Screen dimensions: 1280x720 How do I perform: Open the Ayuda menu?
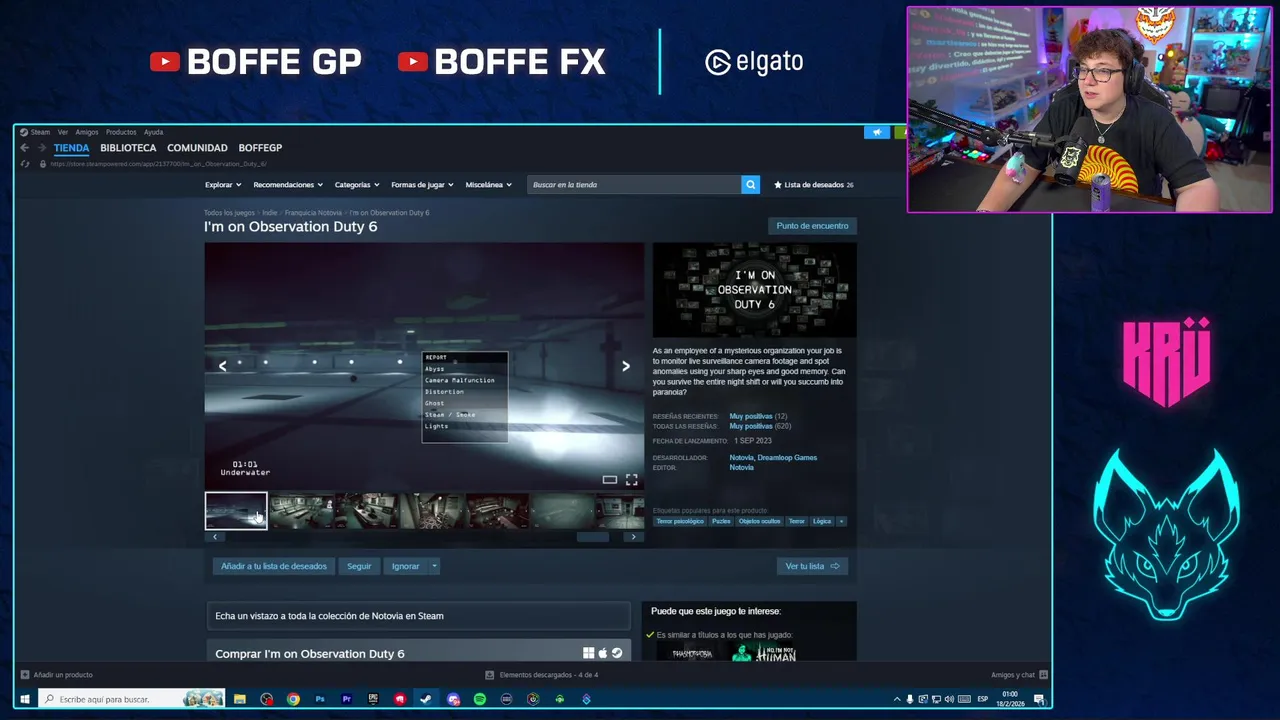click(153, 132)
